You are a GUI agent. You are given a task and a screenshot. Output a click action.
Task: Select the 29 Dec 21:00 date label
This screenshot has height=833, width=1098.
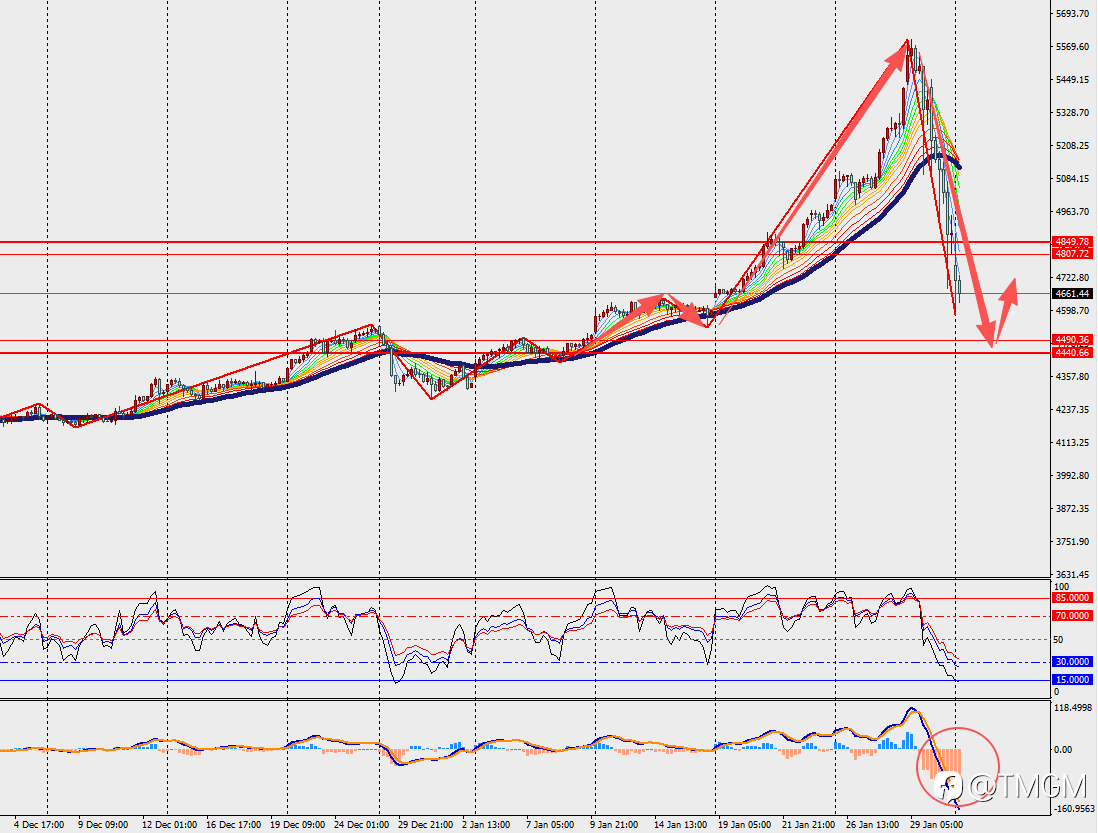[426, 825]
